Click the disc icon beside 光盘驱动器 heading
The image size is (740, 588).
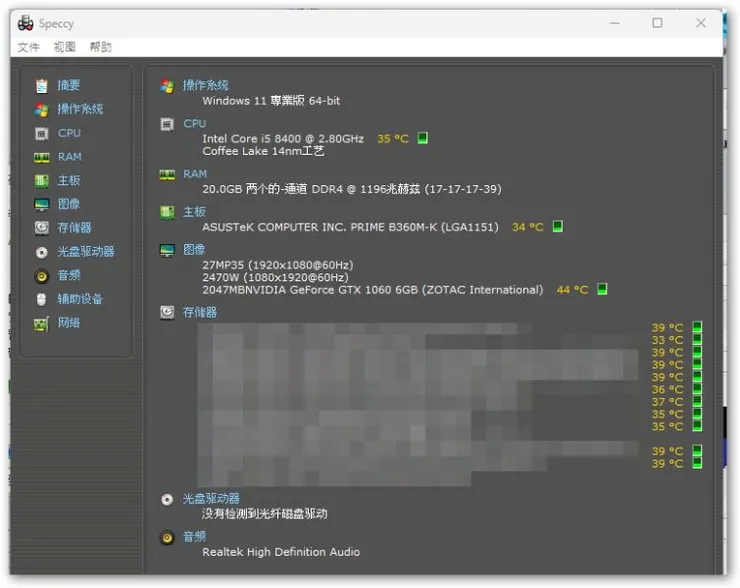(x=167, y=500)
